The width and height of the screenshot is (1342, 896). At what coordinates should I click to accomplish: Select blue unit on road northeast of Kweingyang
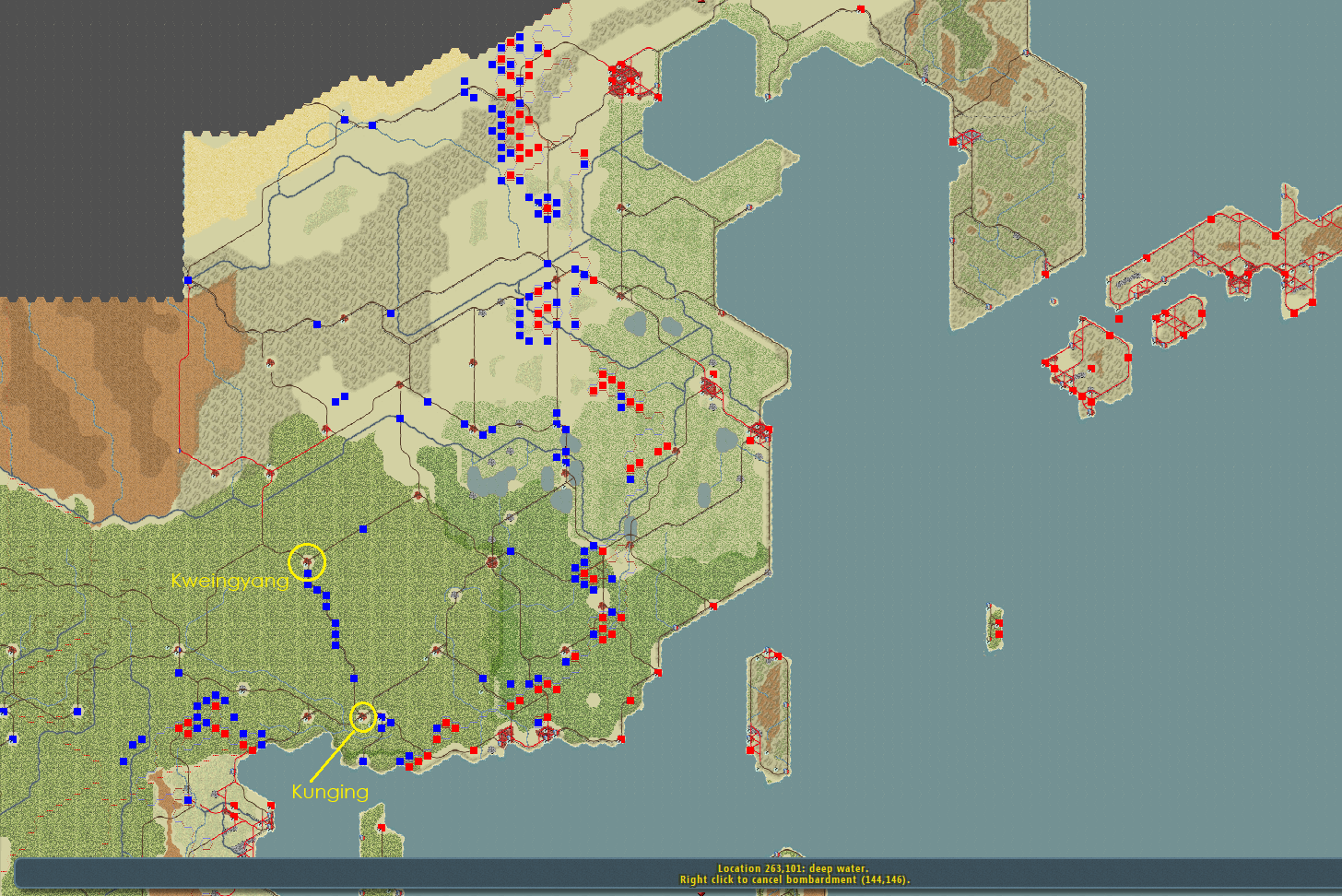[x=363, y=529]
